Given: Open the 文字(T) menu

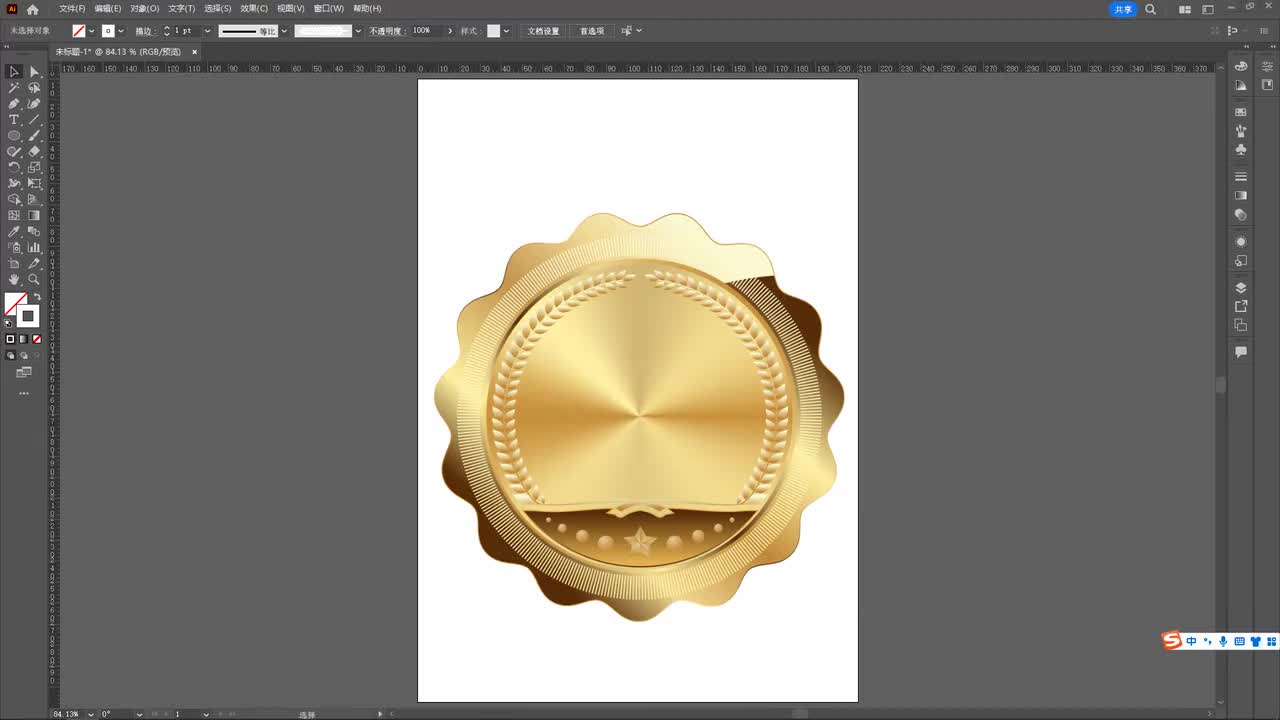Looking at the screenshot, I should (182, 9).
